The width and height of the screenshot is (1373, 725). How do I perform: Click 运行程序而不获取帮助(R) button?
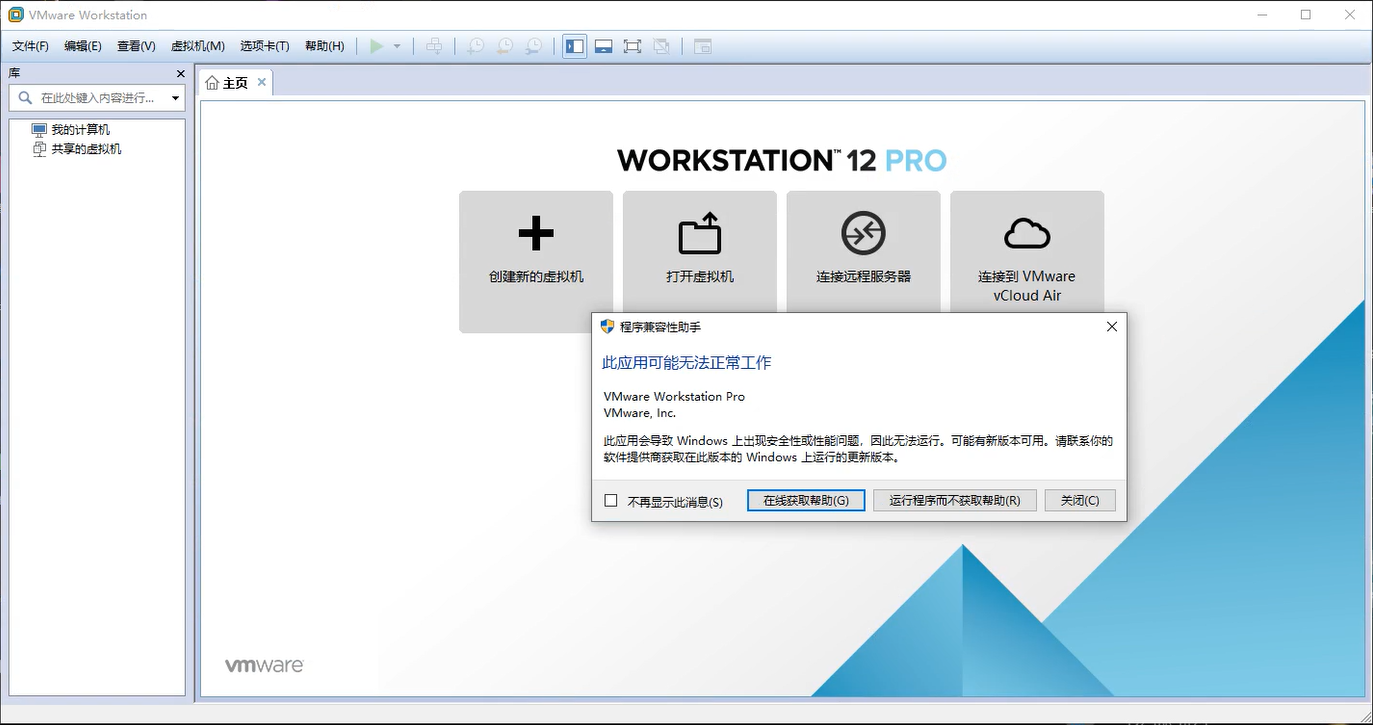[x=955, y=500]
